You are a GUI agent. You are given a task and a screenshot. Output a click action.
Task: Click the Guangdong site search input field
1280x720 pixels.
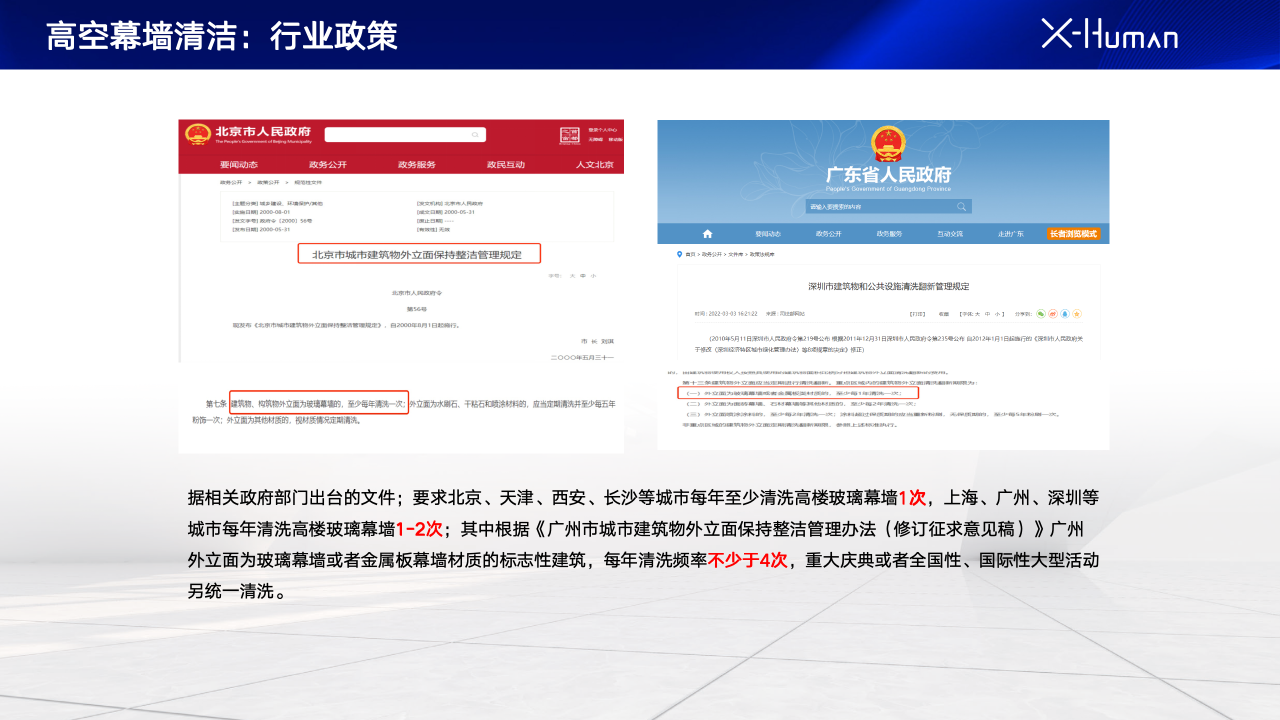pos(878,206)
